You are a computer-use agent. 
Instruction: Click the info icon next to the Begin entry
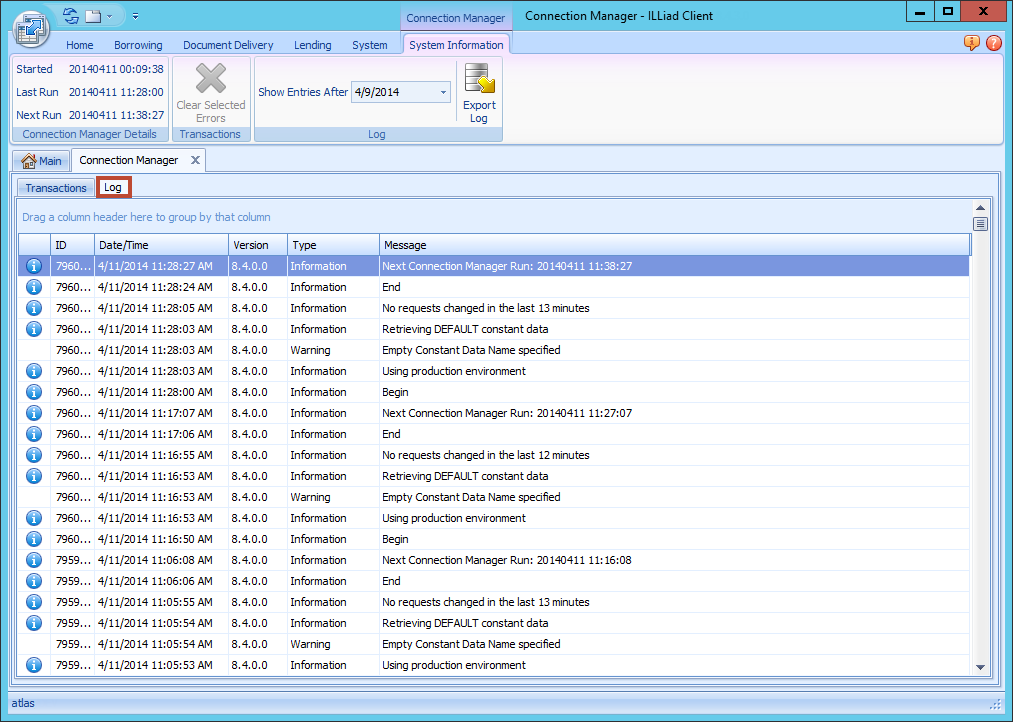coord(33,392)
